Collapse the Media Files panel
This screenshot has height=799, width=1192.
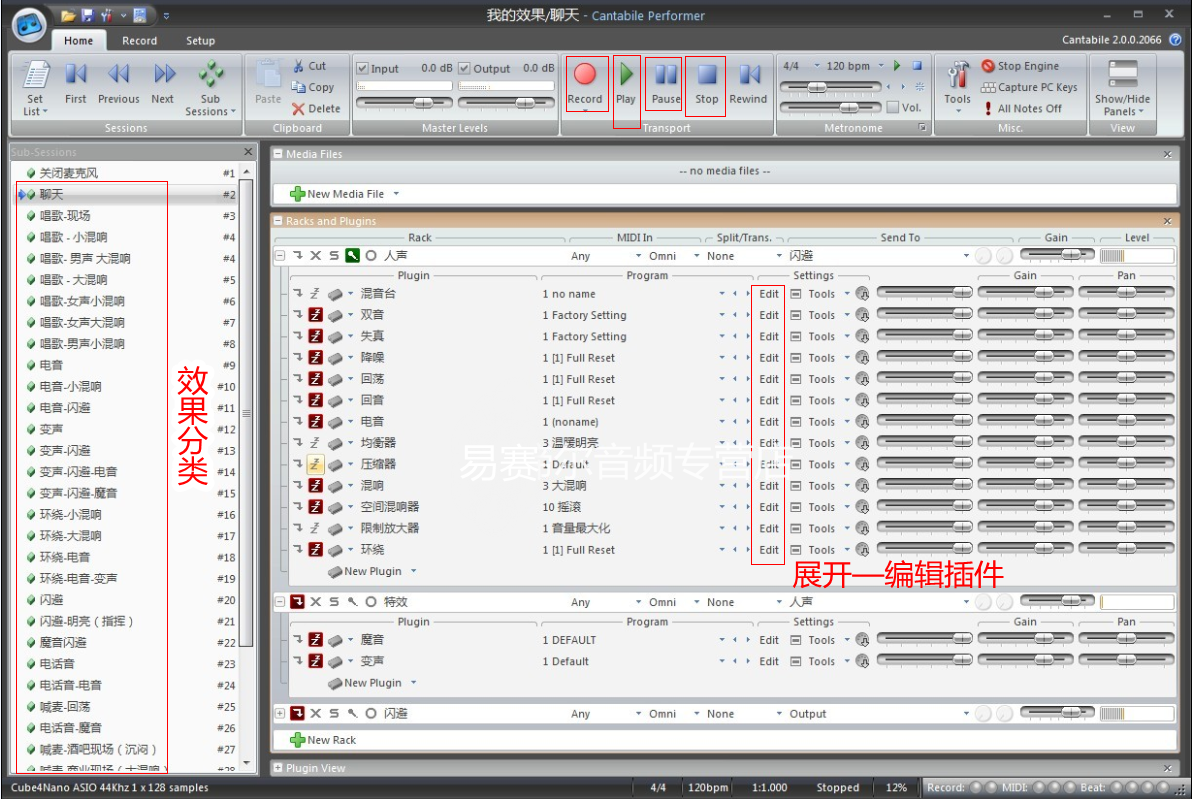[278, 154]
